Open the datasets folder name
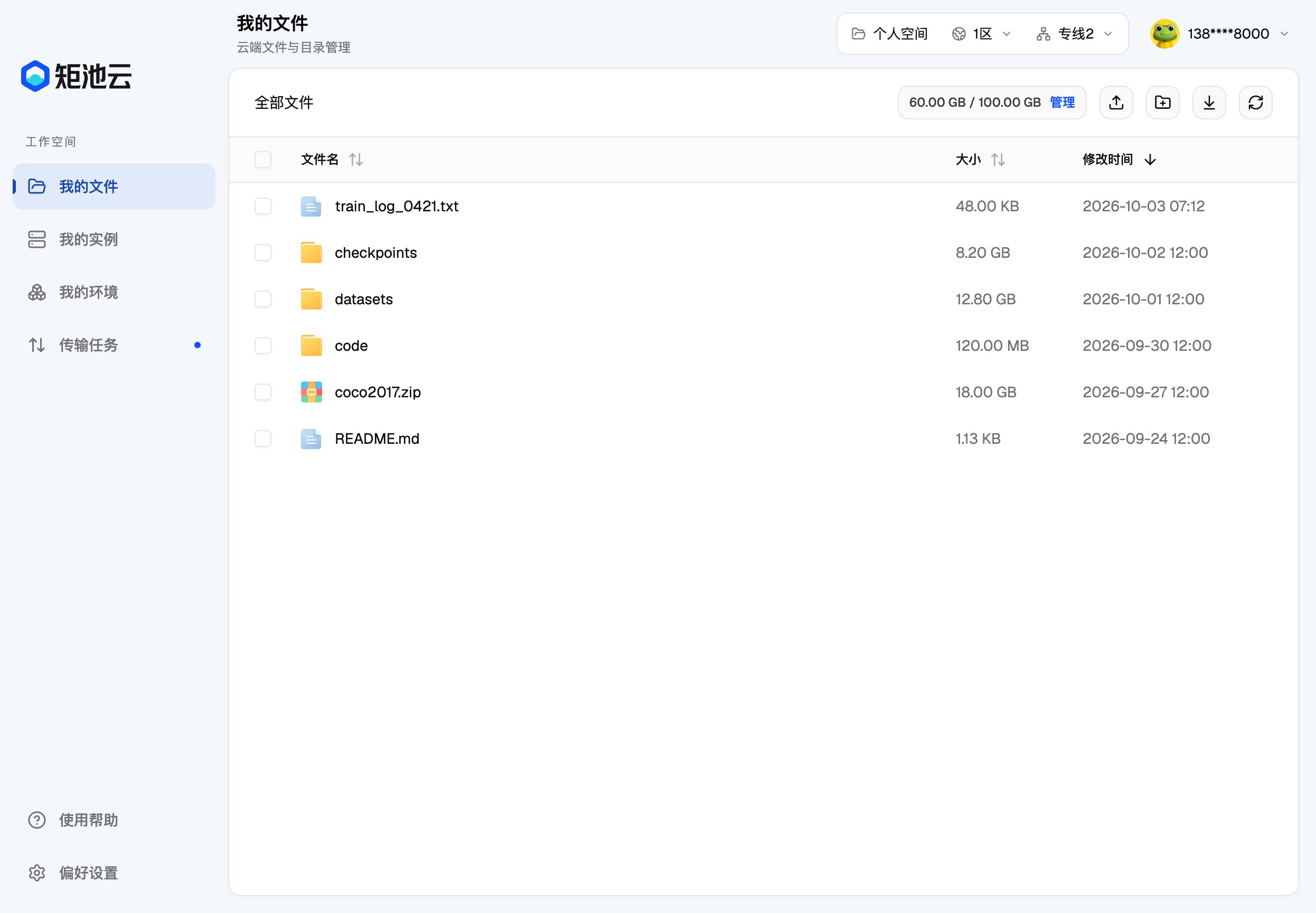The width and height of the screenshot is (1316, 913). click(363, 299)
